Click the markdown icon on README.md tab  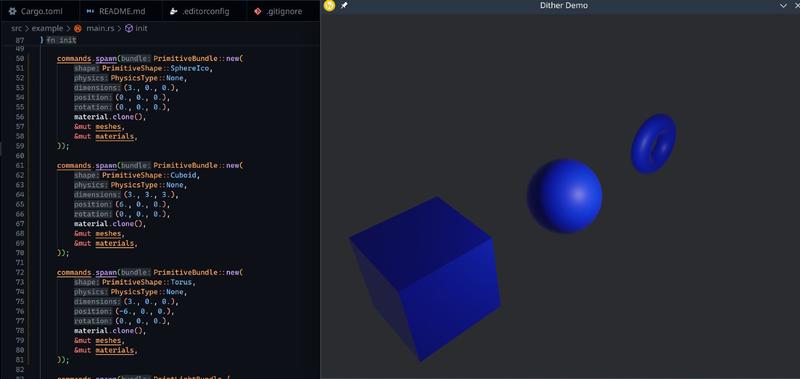click(90, 11)
